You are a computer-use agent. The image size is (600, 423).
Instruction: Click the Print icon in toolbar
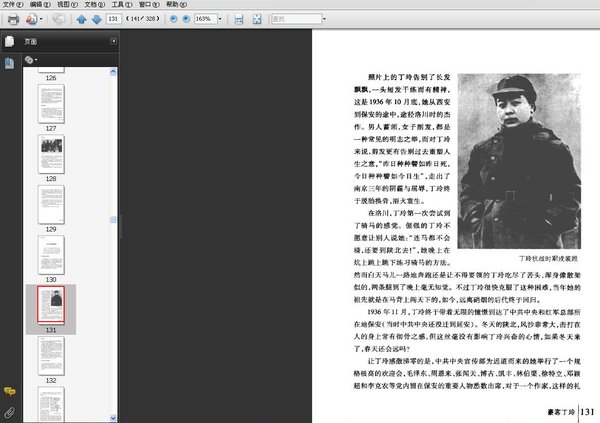(x=13, y=19)
